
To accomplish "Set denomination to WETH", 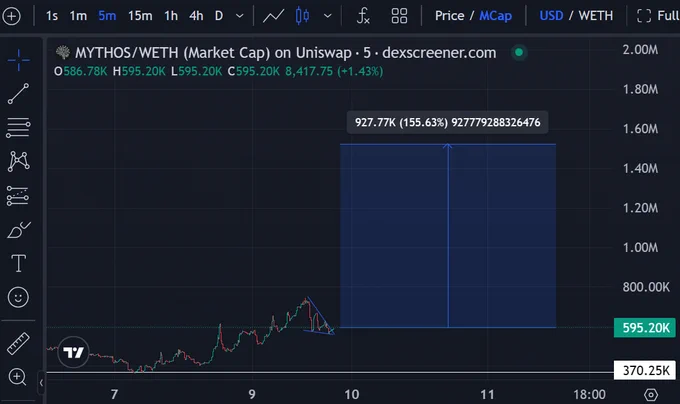I will [x=595, y=16].
